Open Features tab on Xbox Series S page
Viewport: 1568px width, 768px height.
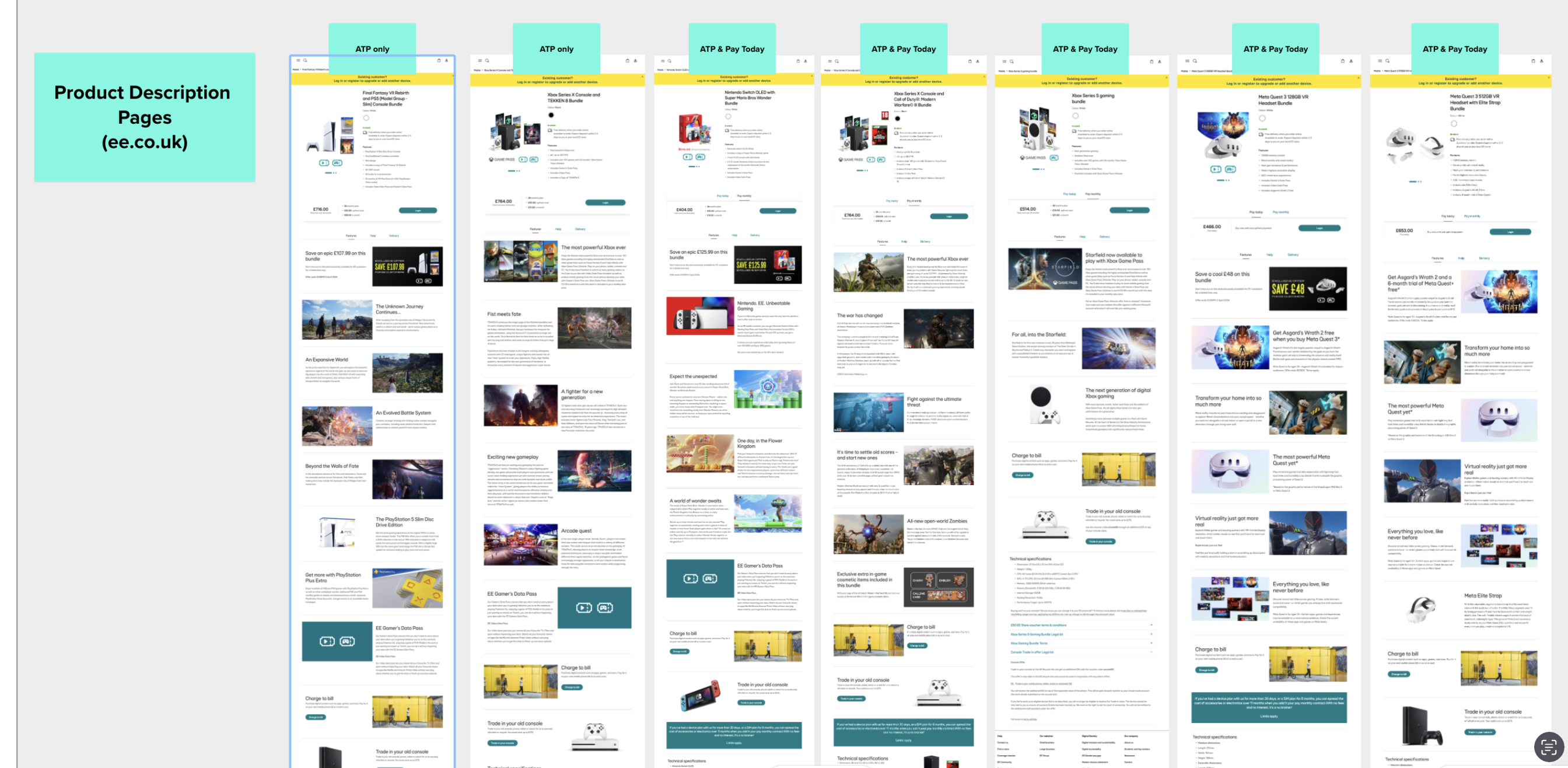pyautogui.click(x=1060, y=236)
